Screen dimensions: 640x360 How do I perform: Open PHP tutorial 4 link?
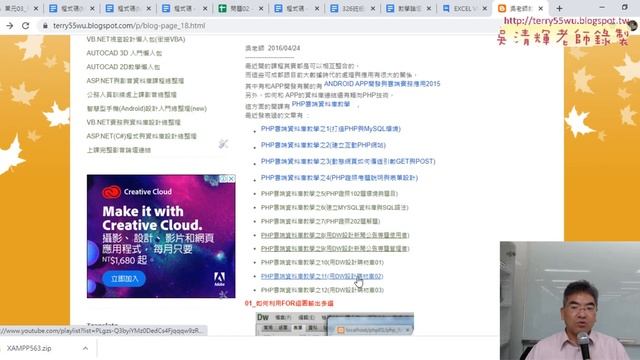(339, 178)
